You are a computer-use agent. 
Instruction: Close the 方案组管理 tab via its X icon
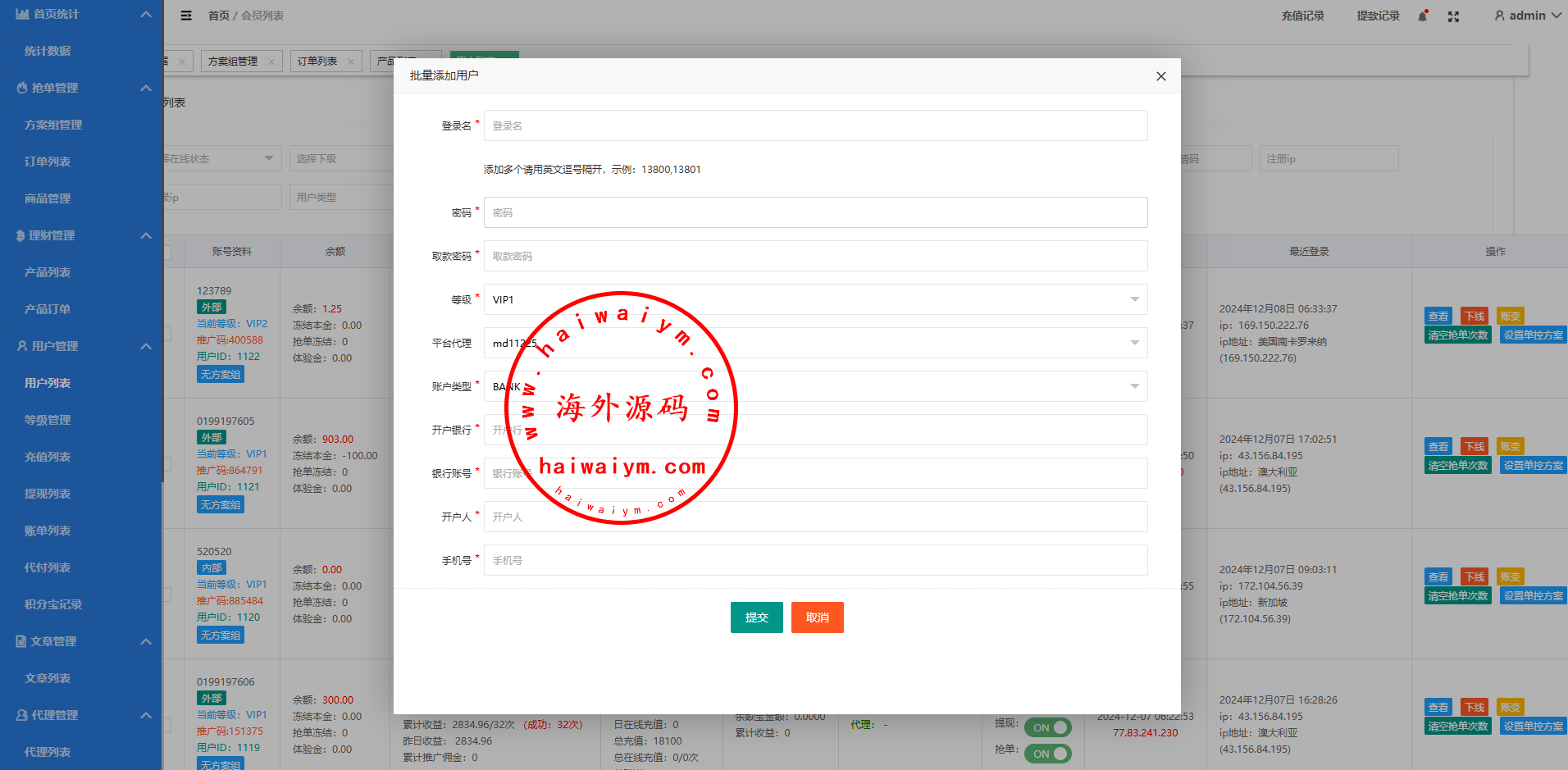pyautogui.click(x=271, y=62)
